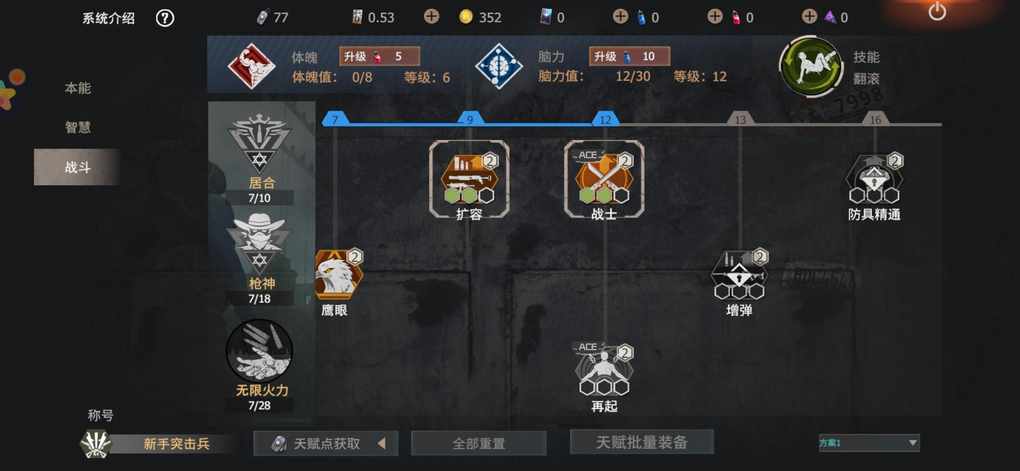Select the 防具精通 armor talent
Image resolution: width=1020 pixels, height=471 pixels.
coord(874,179)
